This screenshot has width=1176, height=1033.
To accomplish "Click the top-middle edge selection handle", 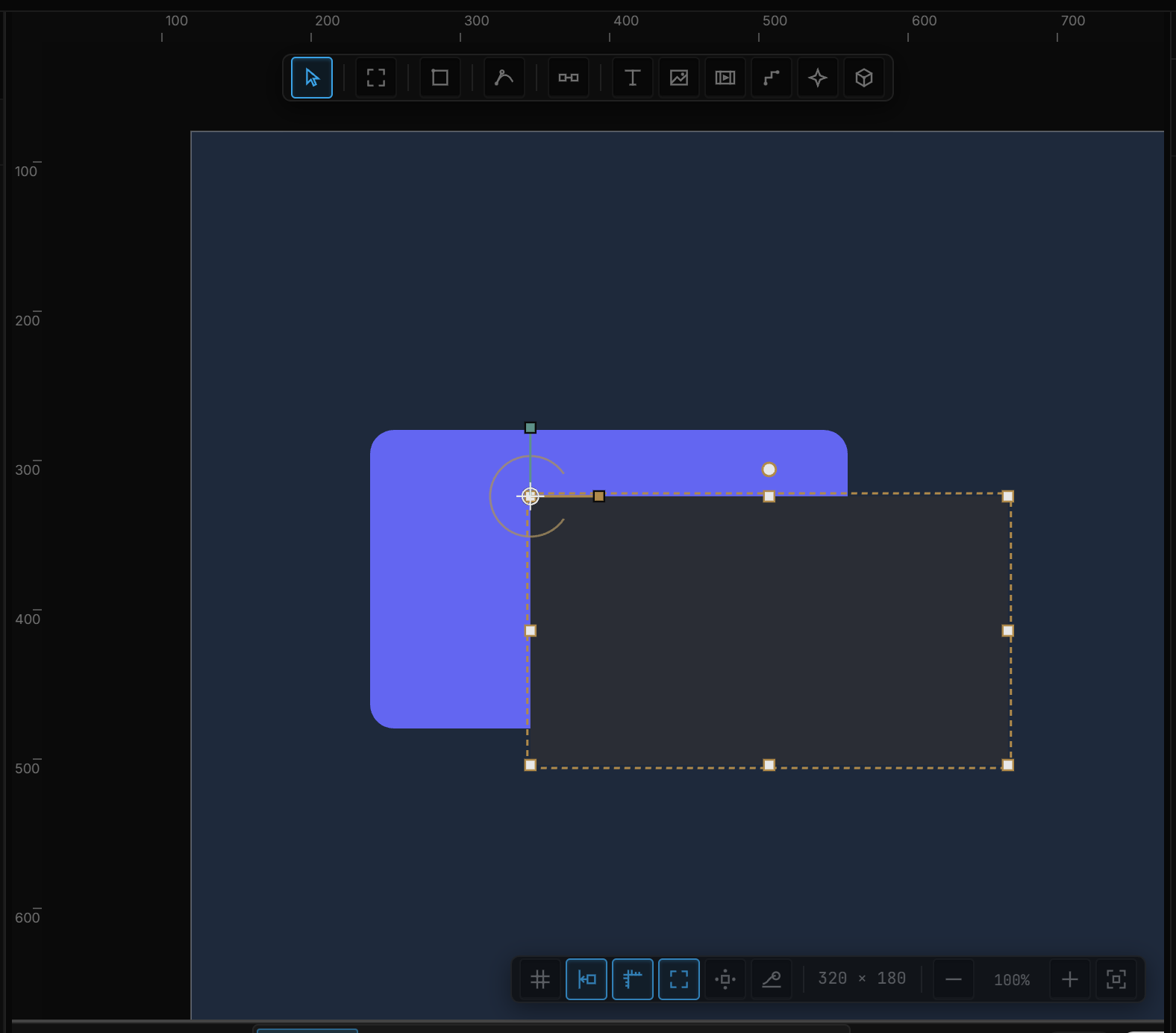I will (x=769, y=496).
